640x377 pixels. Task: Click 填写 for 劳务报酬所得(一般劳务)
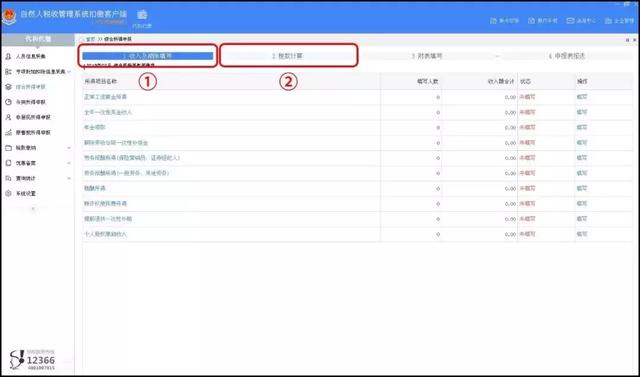coord(582,173)
